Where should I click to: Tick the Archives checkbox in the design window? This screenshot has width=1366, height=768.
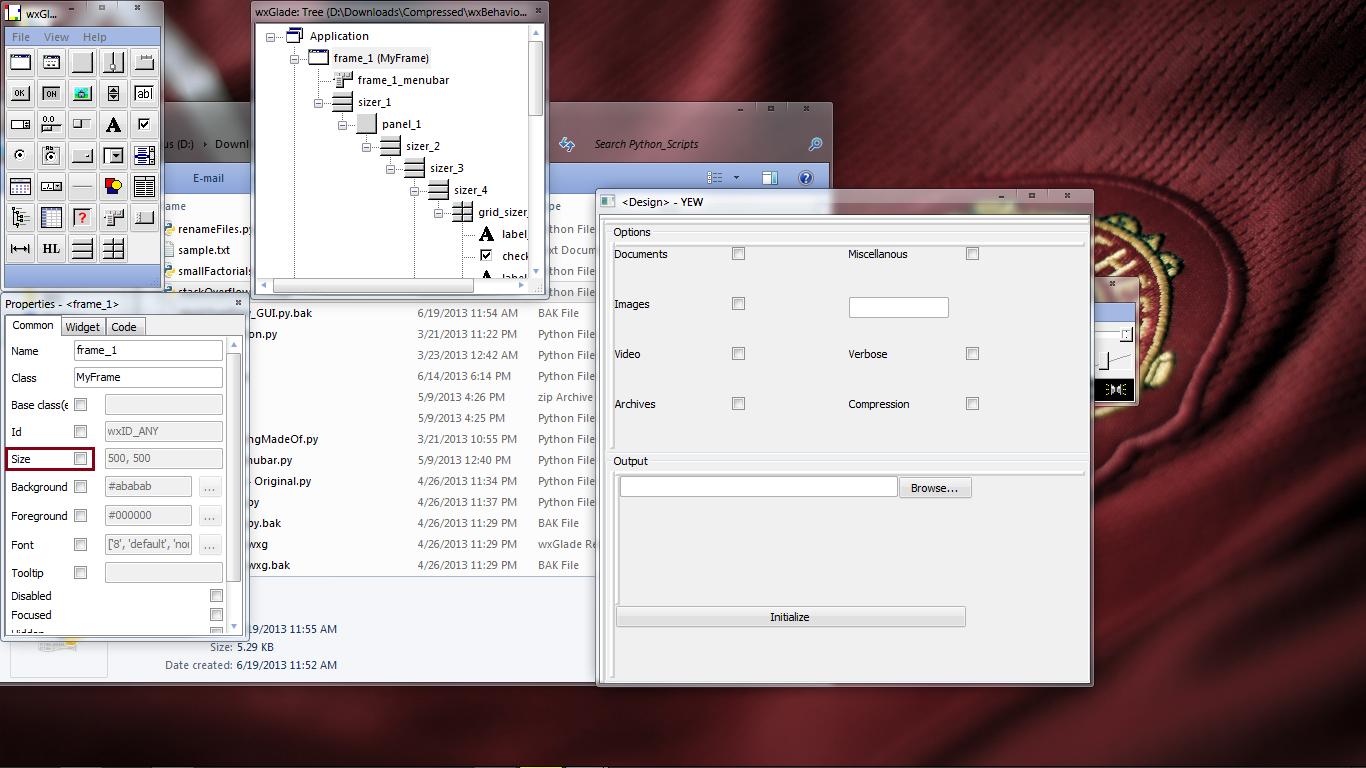738,404
